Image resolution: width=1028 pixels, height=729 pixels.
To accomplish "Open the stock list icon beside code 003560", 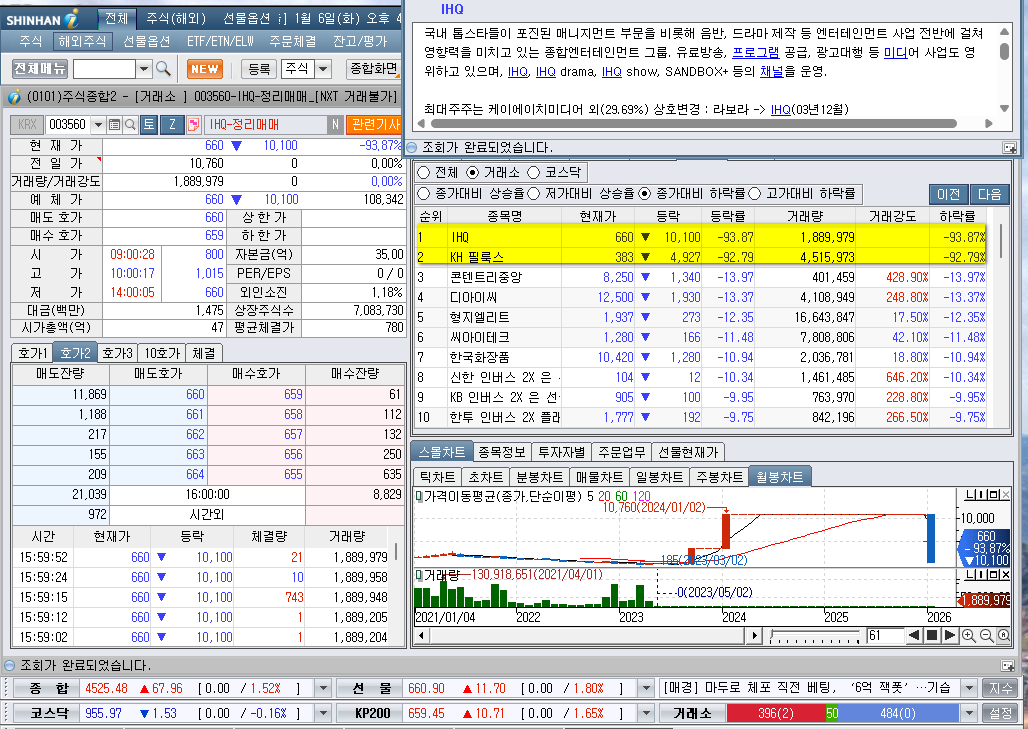I will (114, 125).
